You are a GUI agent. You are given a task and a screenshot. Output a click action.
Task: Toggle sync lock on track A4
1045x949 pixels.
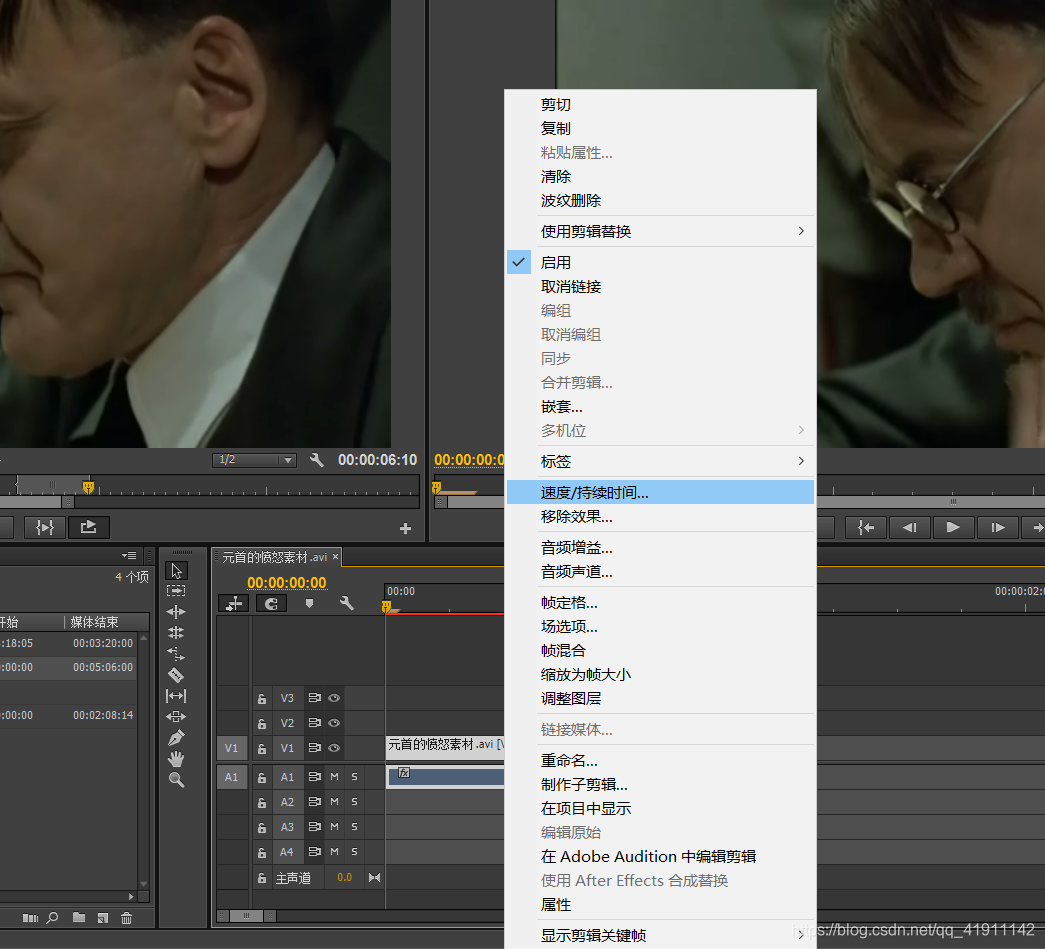[x=315, y=852]
